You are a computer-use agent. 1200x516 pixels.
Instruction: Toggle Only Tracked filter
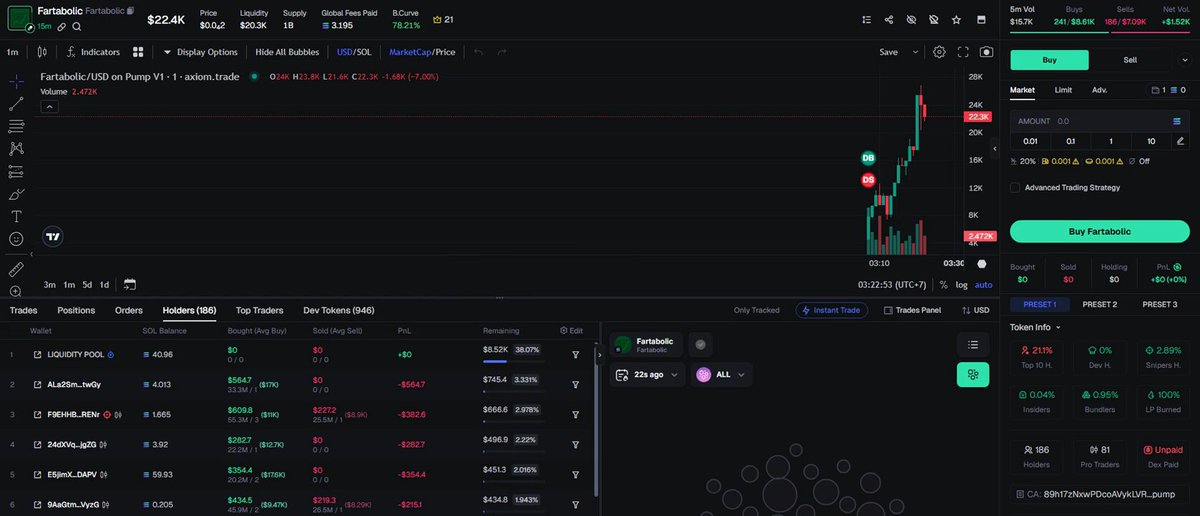[756, 310]
